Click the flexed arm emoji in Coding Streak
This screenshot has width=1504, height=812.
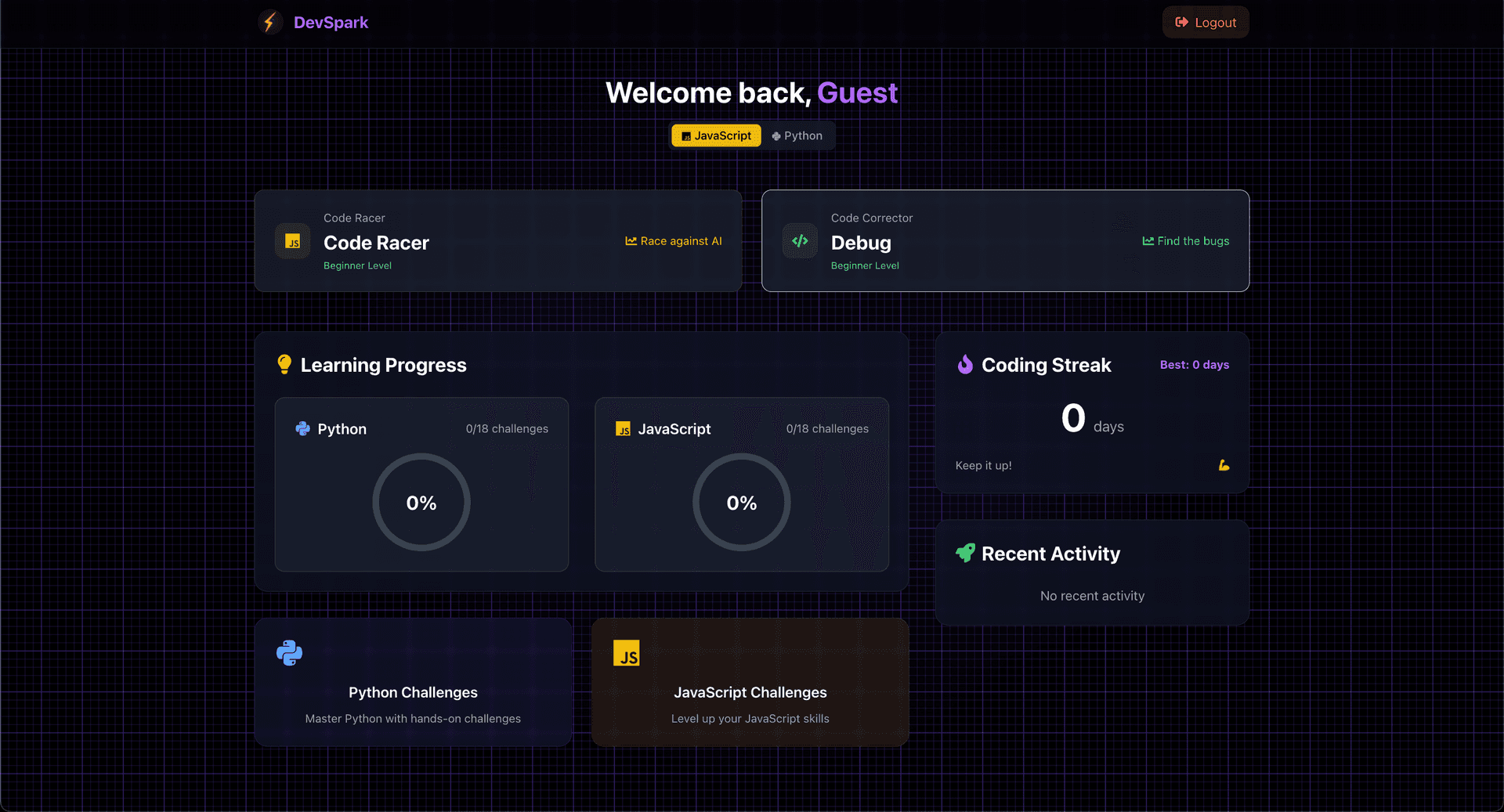(x=1224, y=464)
